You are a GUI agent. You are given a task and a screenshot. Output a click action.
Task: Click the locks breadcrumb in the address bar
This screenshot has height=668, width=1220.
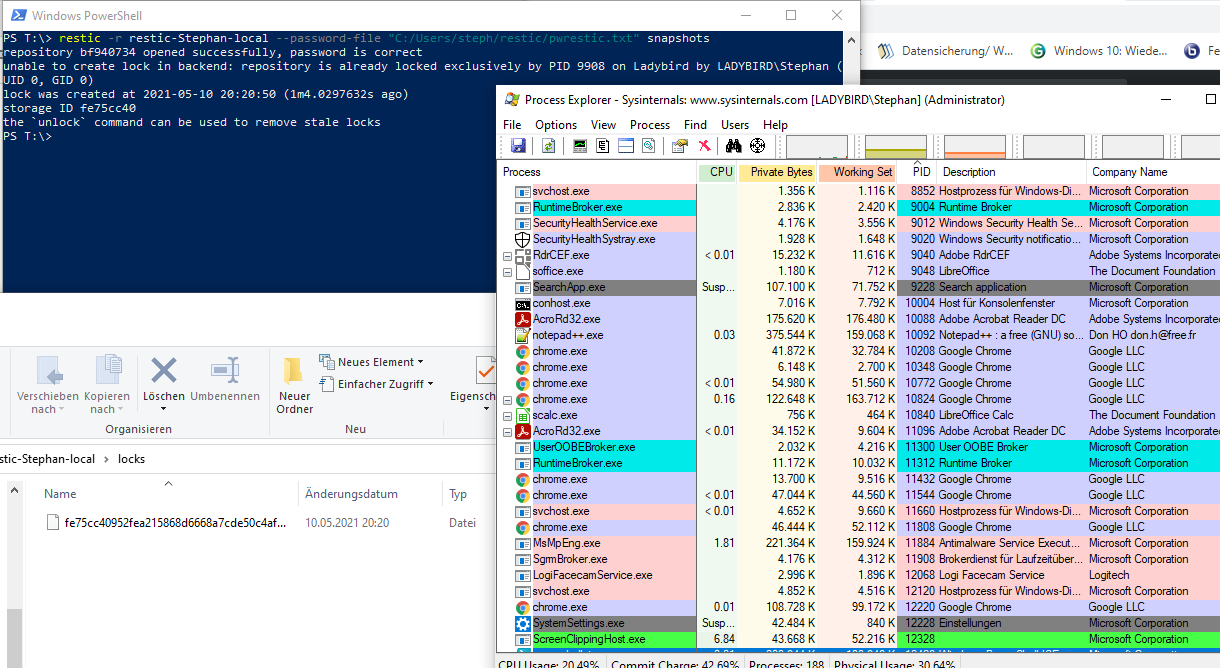[131, 459]
